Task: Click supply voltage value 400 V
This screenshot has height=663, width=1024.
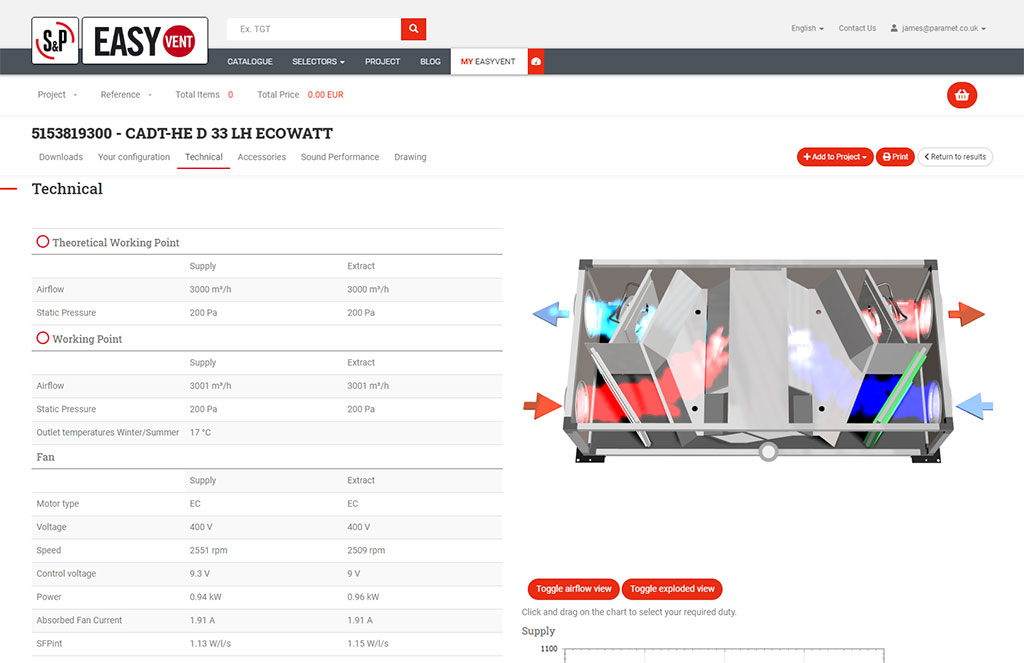Action: (201, 527)
